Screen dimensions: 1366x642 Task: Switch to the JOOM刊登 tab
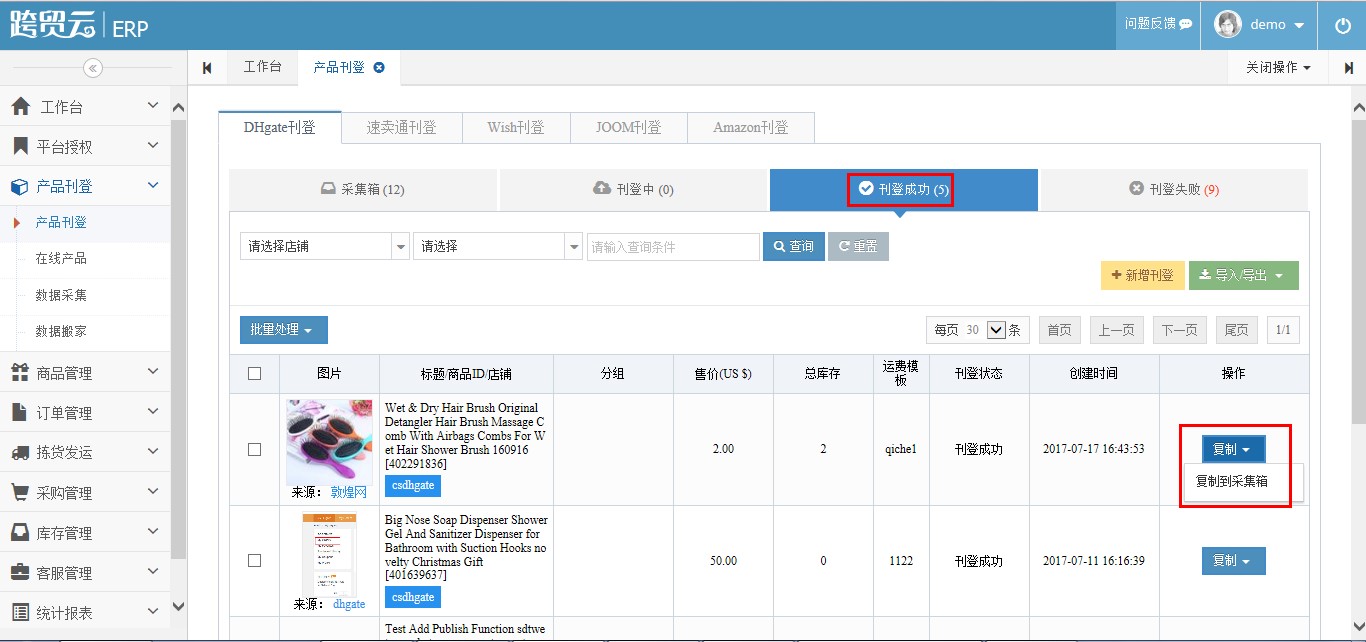[629, 128]
